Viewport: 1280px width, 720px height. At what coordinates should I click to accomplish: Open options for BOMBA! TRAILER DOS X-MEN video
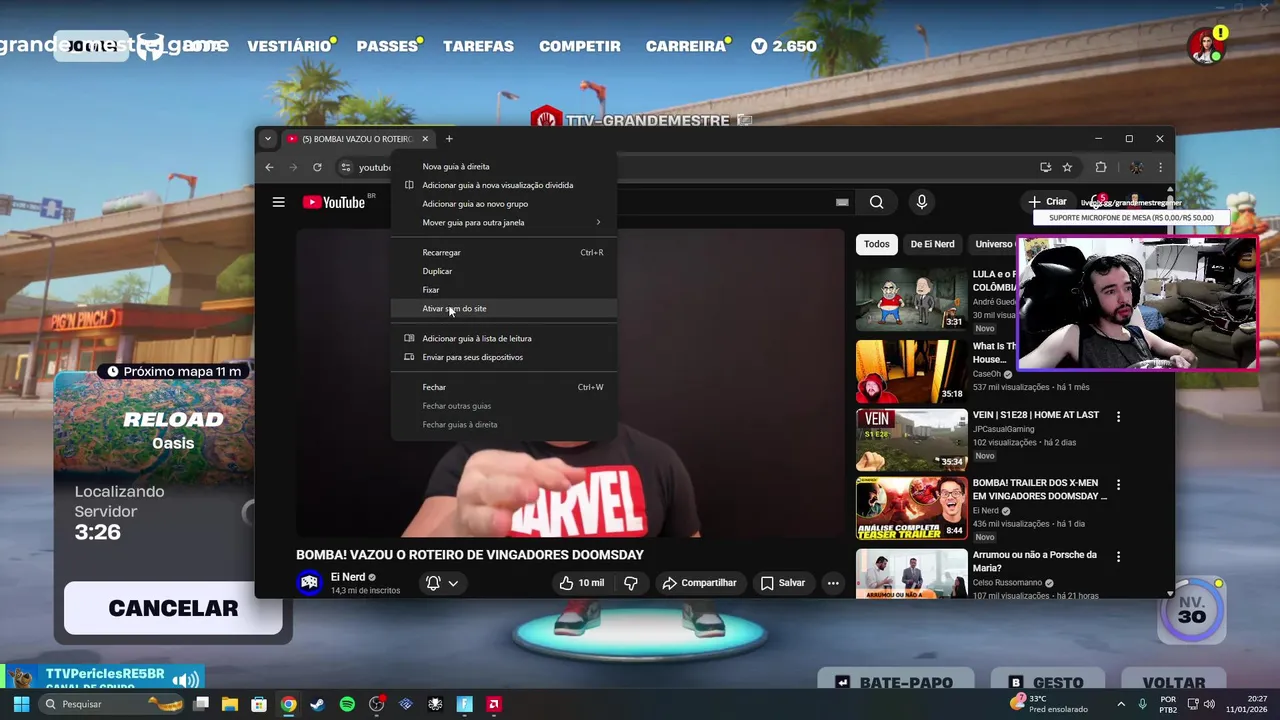click(1118, 484)
